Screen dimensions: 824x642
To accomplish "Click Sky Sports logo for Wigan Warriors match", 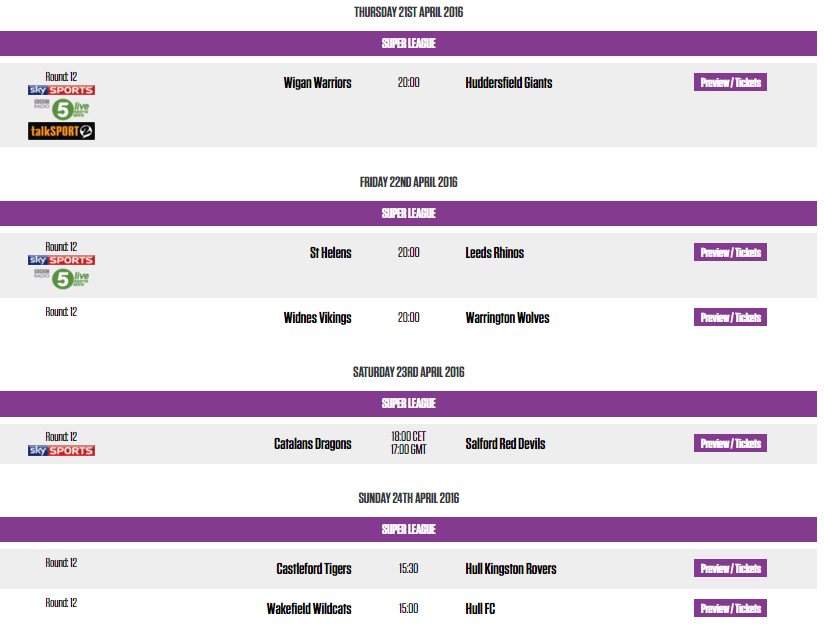I will tap(61, 90).
